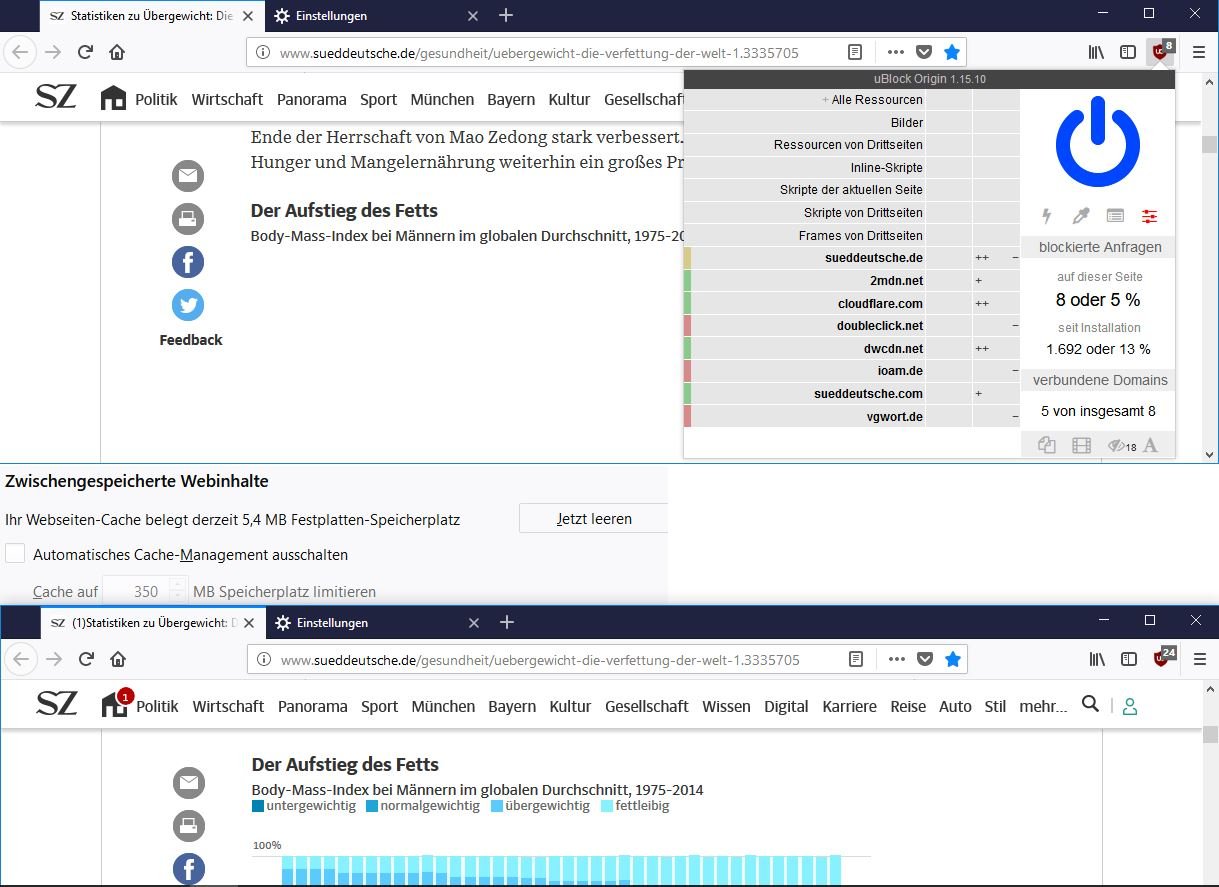Screen dimensions: 1219x887
Task: Click the cache size spinner arrows
Action: (x=177, y=591)
